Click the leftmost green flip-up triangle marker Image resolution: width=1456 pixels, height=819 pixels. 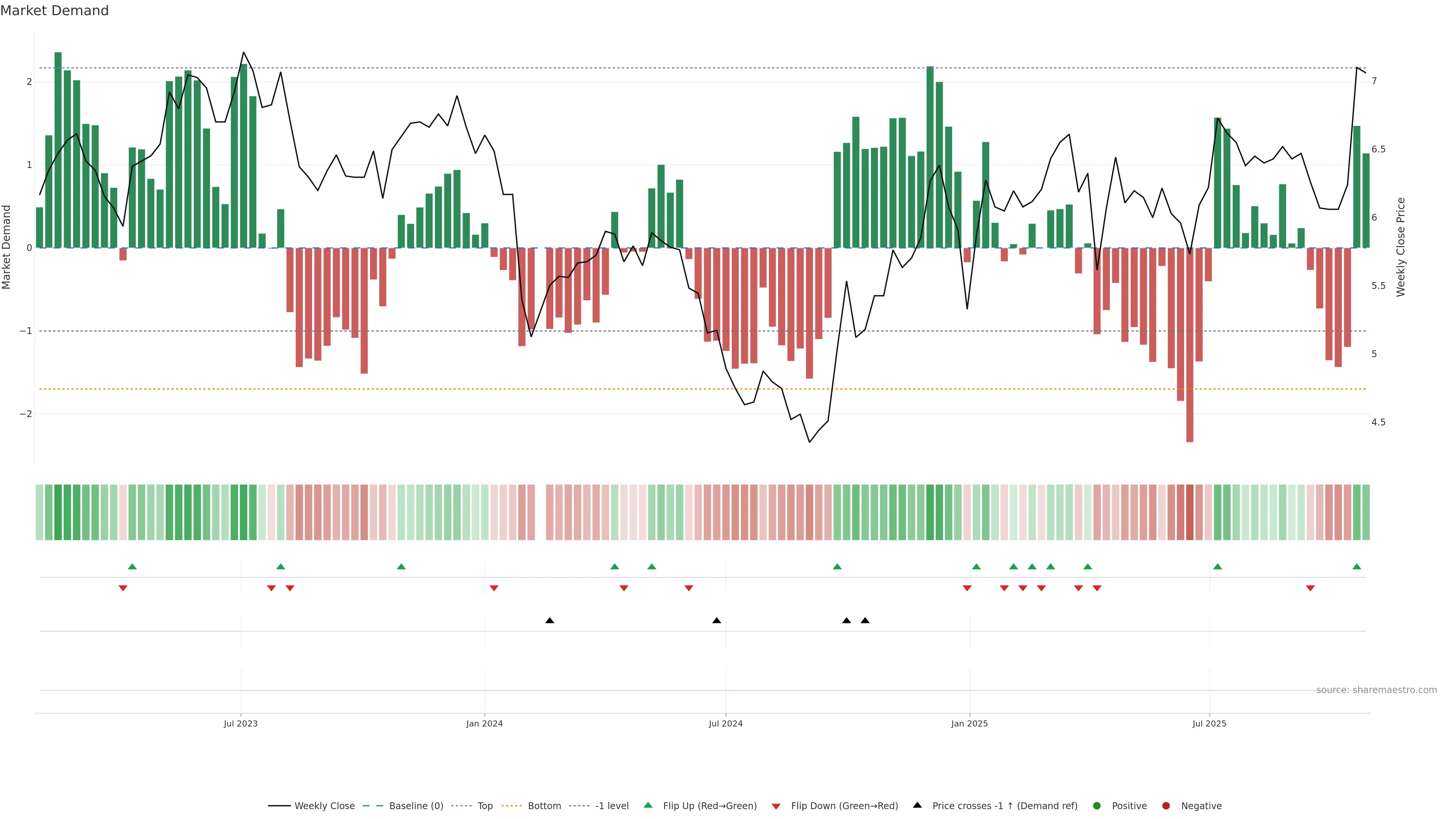coord(132,566)
